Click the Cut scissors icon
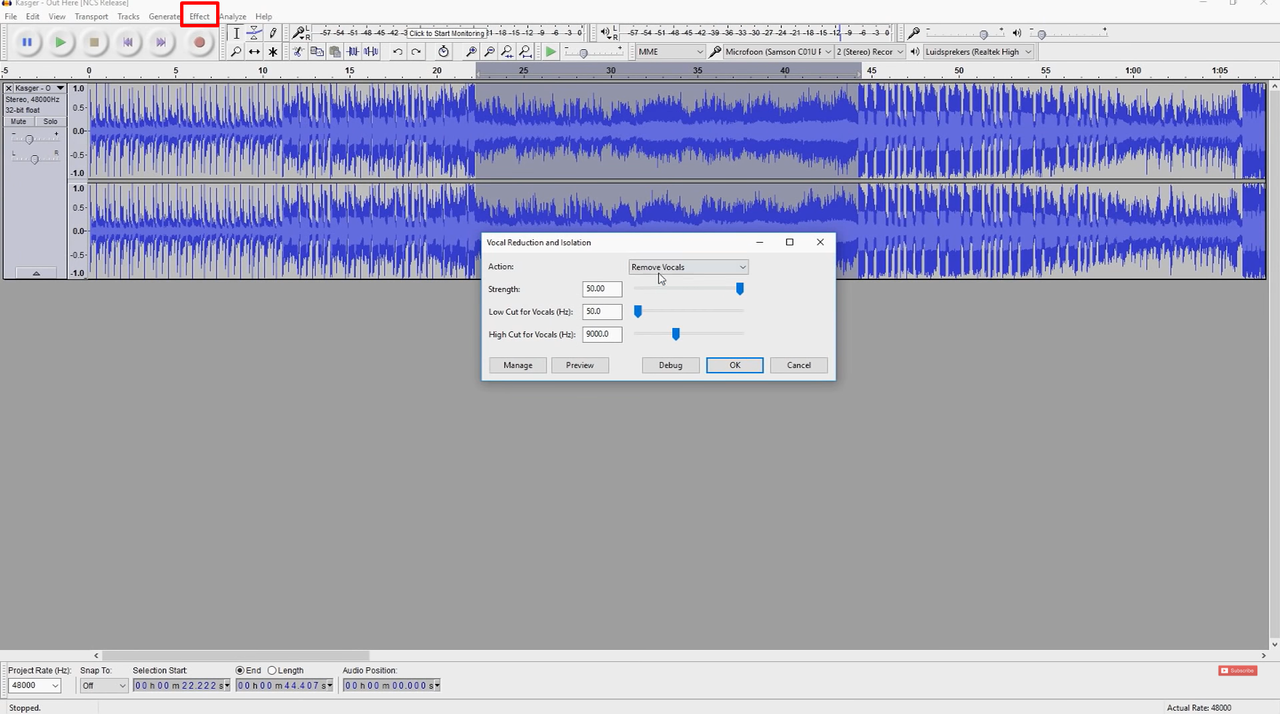 pyautogui.click(x=298, y=52)
